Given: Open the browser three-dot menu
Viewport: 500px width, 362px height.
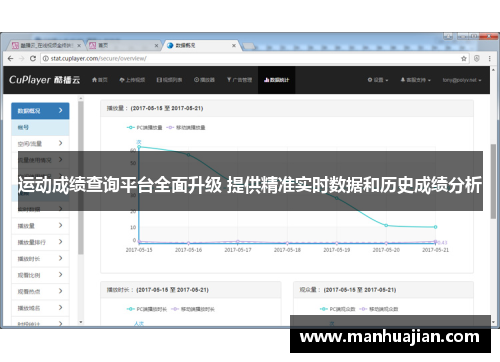Looking at the screenshot, I should tap(489, 59).
